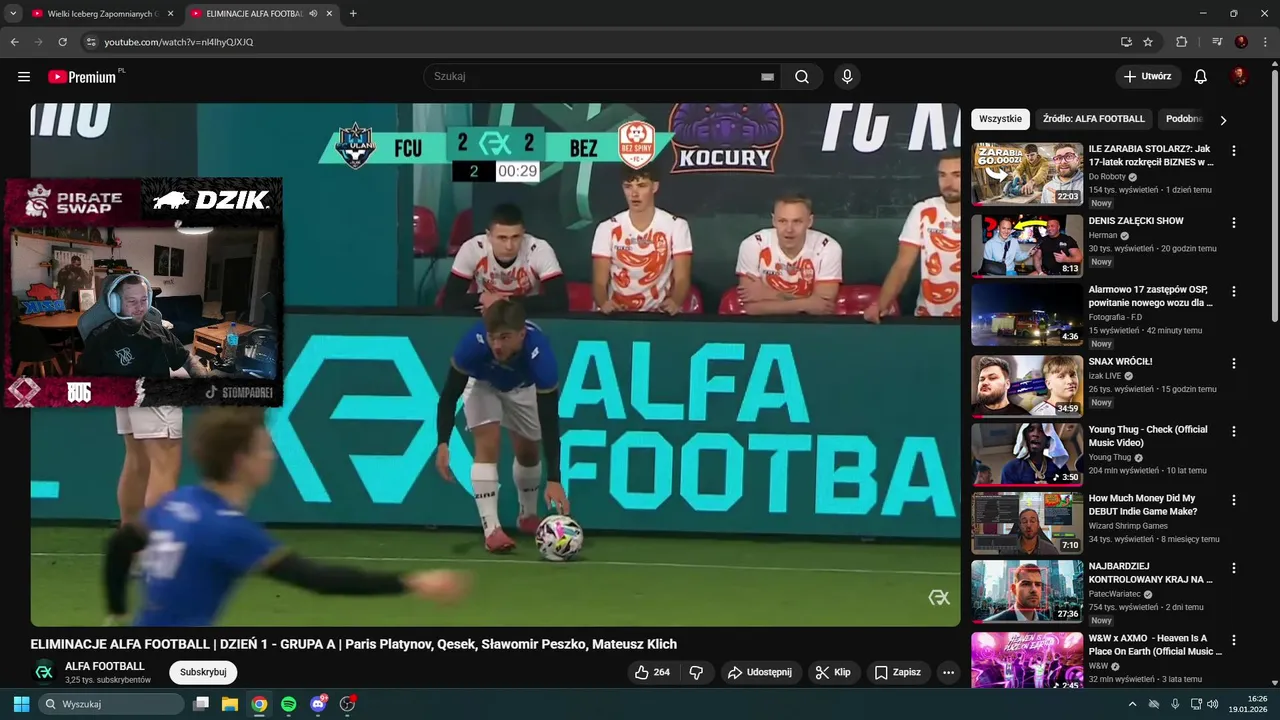The image size is (1280, 720).
Task: Click the search magnifier button
Action: pos(802,77)
